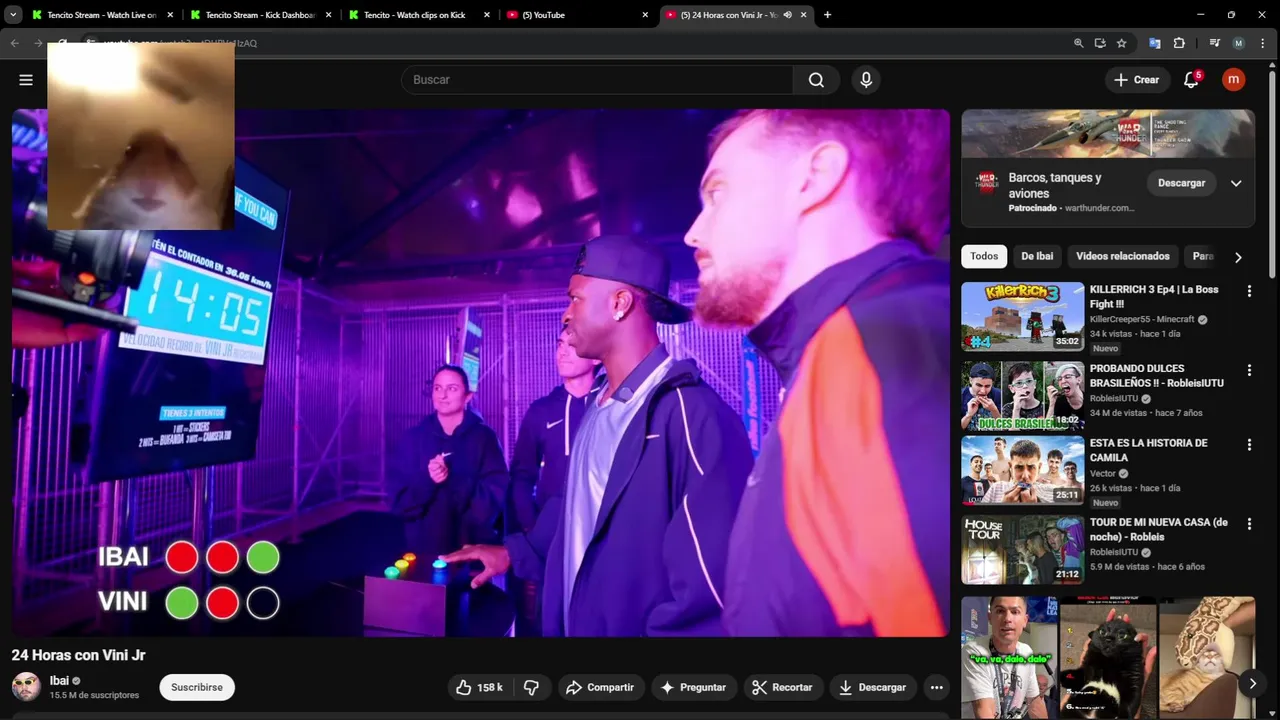Screen dimensions: 1280x720
Task: Click the Suscribirse button
Action: 197,687
